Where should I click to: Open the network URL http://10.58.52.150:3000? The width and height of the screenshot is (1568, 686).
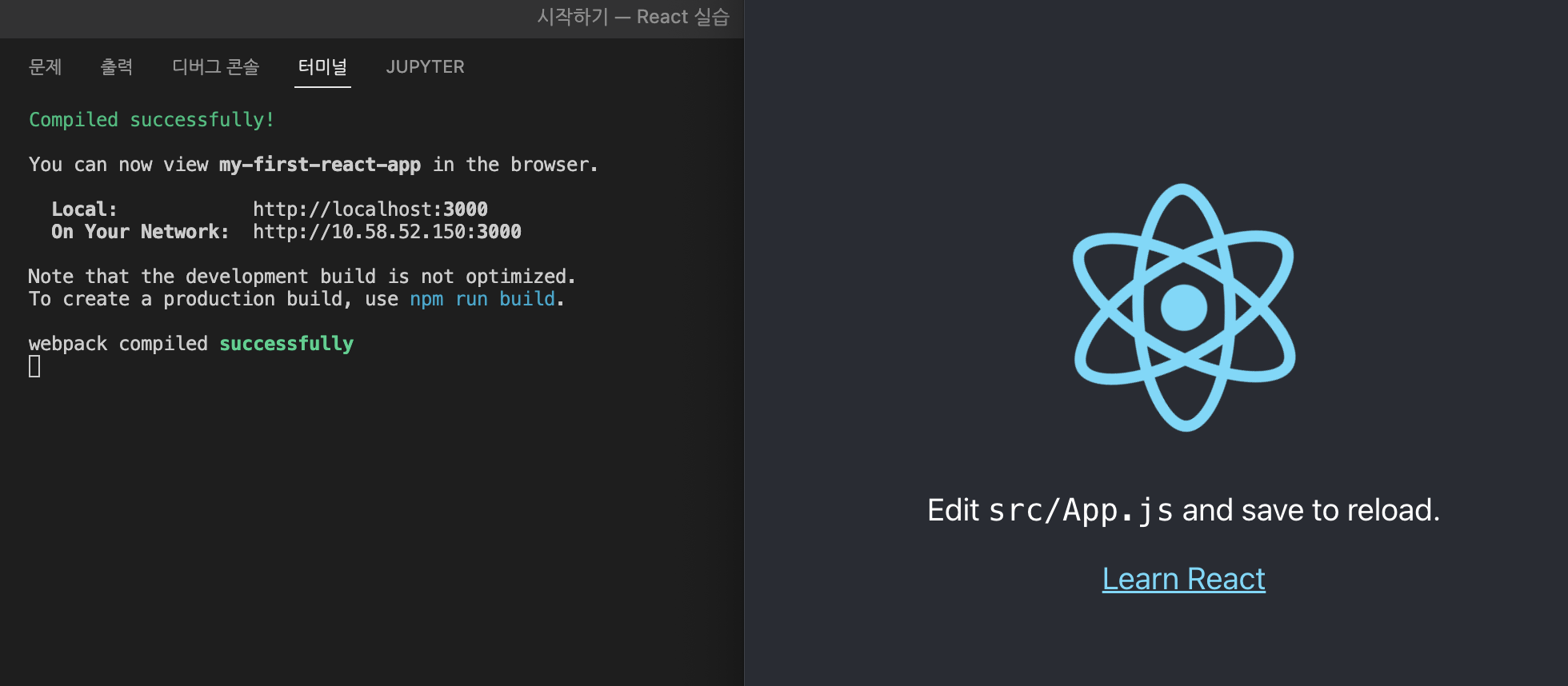pos(387,232)
